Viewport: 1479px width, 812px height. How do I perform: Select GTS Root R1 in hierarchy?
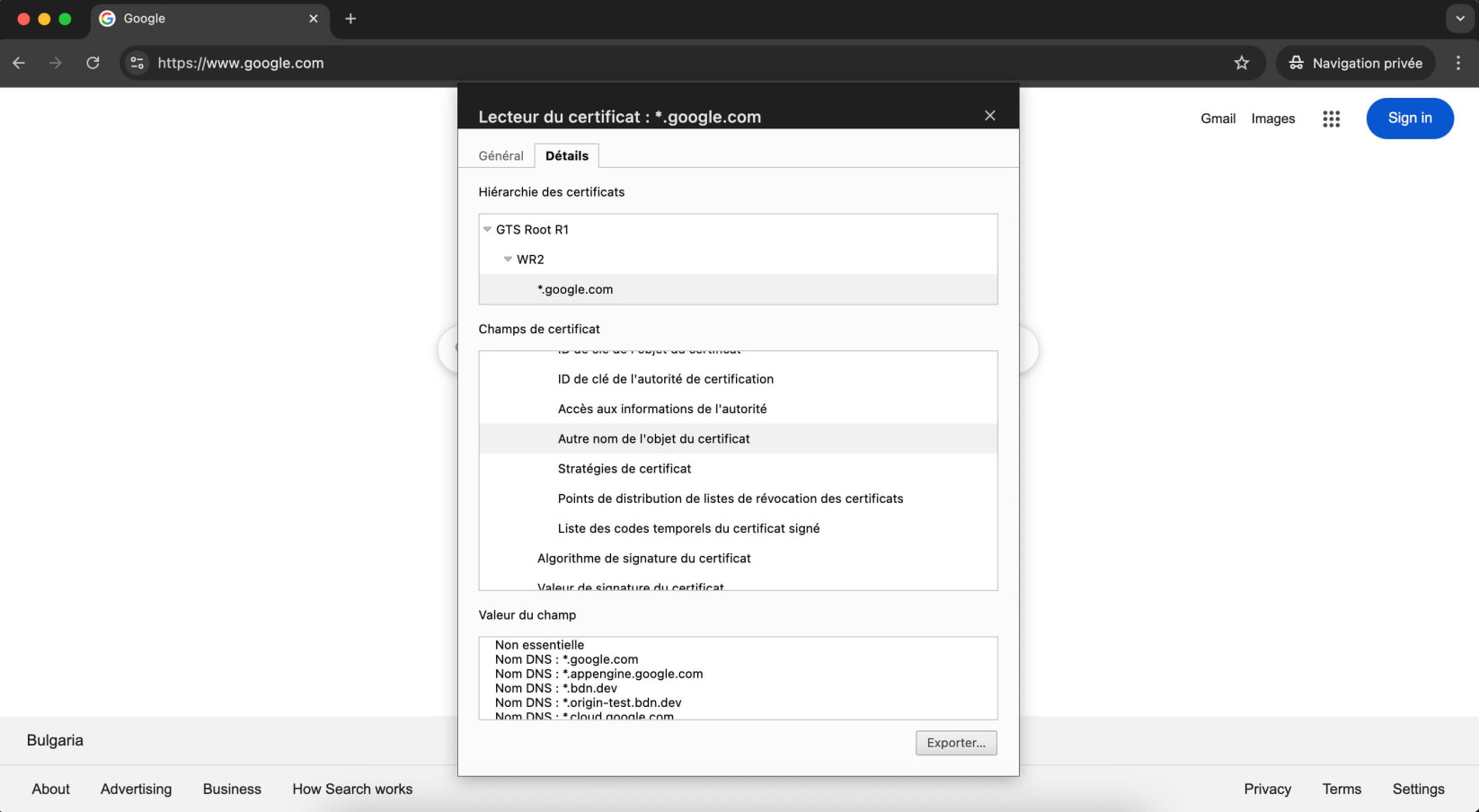click(532, 230)
